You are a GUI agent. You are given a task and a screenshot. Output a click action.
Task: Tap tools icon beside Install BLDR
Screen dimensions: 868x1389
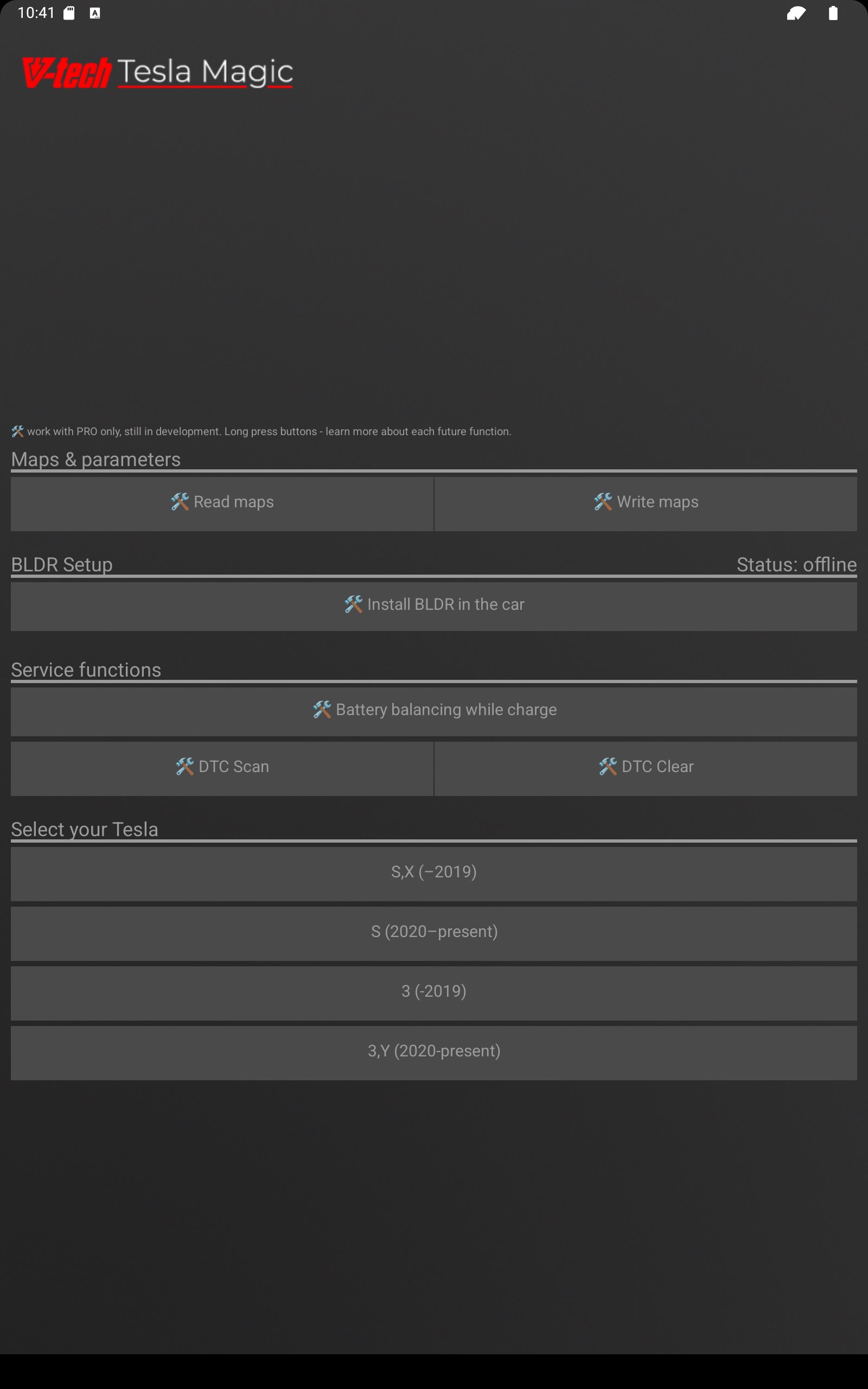(x=354, y=604)
